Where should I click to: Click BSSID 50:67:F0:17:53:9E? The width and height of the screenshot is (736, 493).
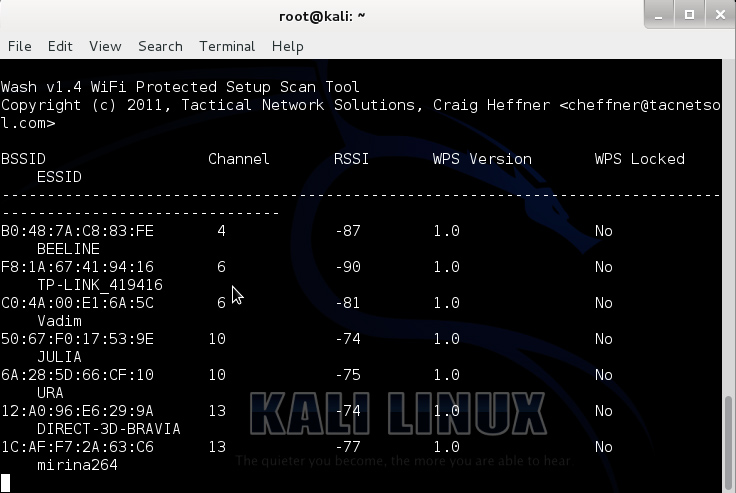[77, 339]
